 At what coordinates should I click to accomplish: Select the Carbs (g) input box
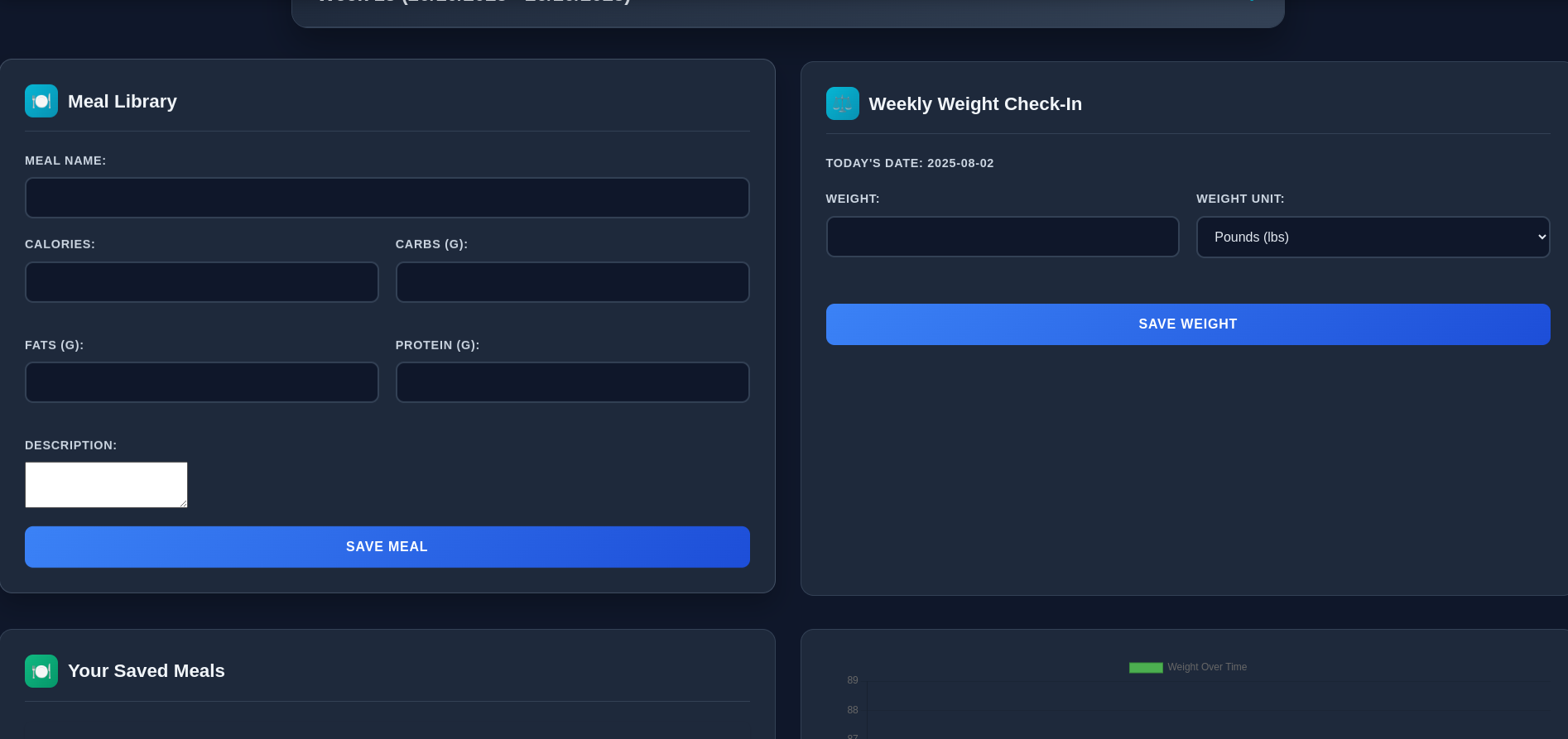click(572, 282)
